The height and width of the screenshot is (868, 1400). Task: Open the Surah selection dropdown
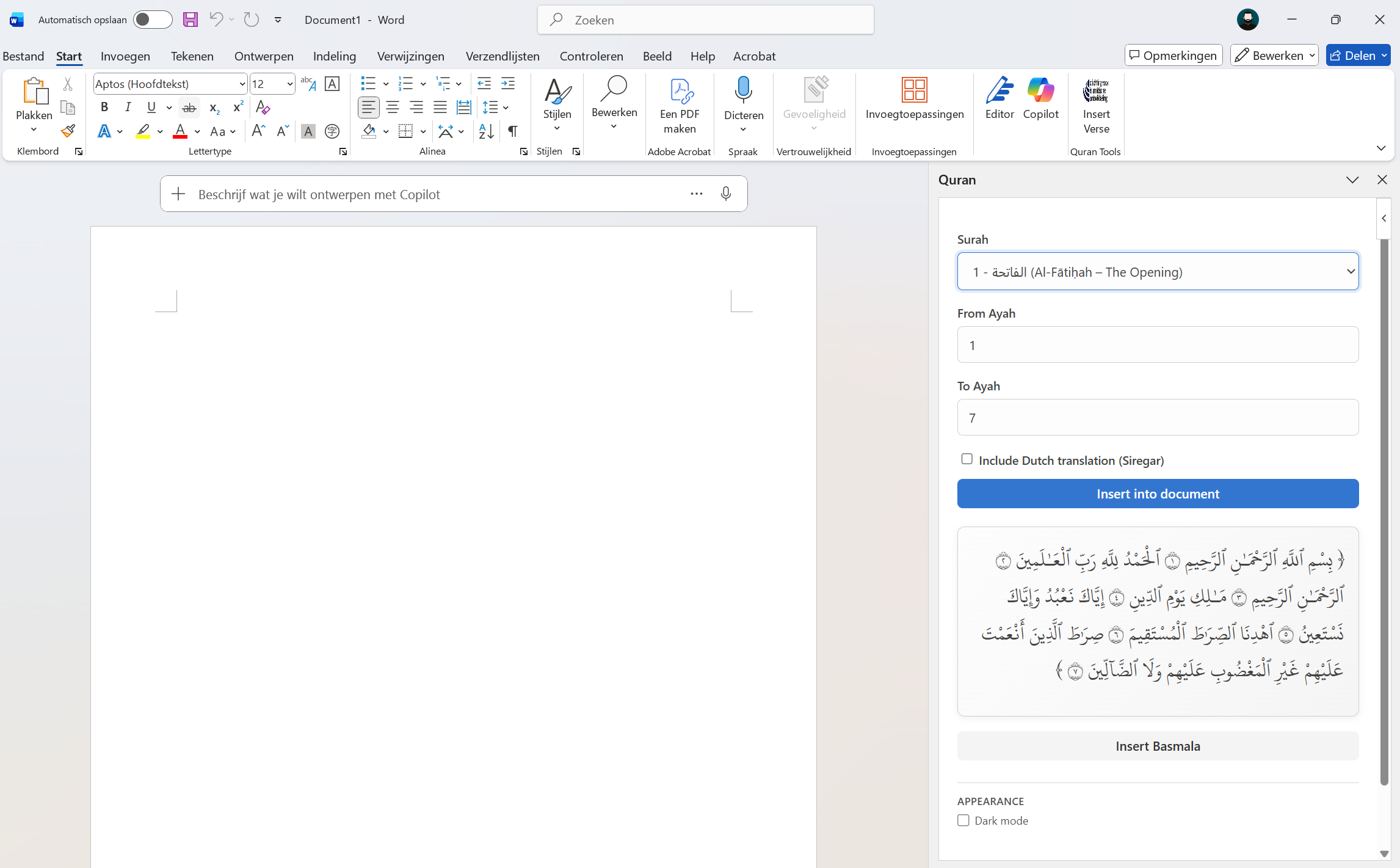[x=1158, y=272]
